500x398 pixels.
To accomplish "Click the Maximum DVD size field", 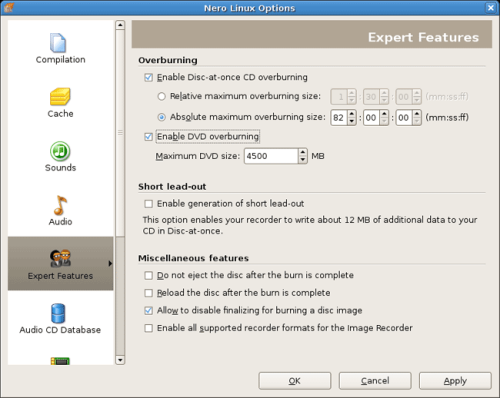I will click(x=271, y=156).
